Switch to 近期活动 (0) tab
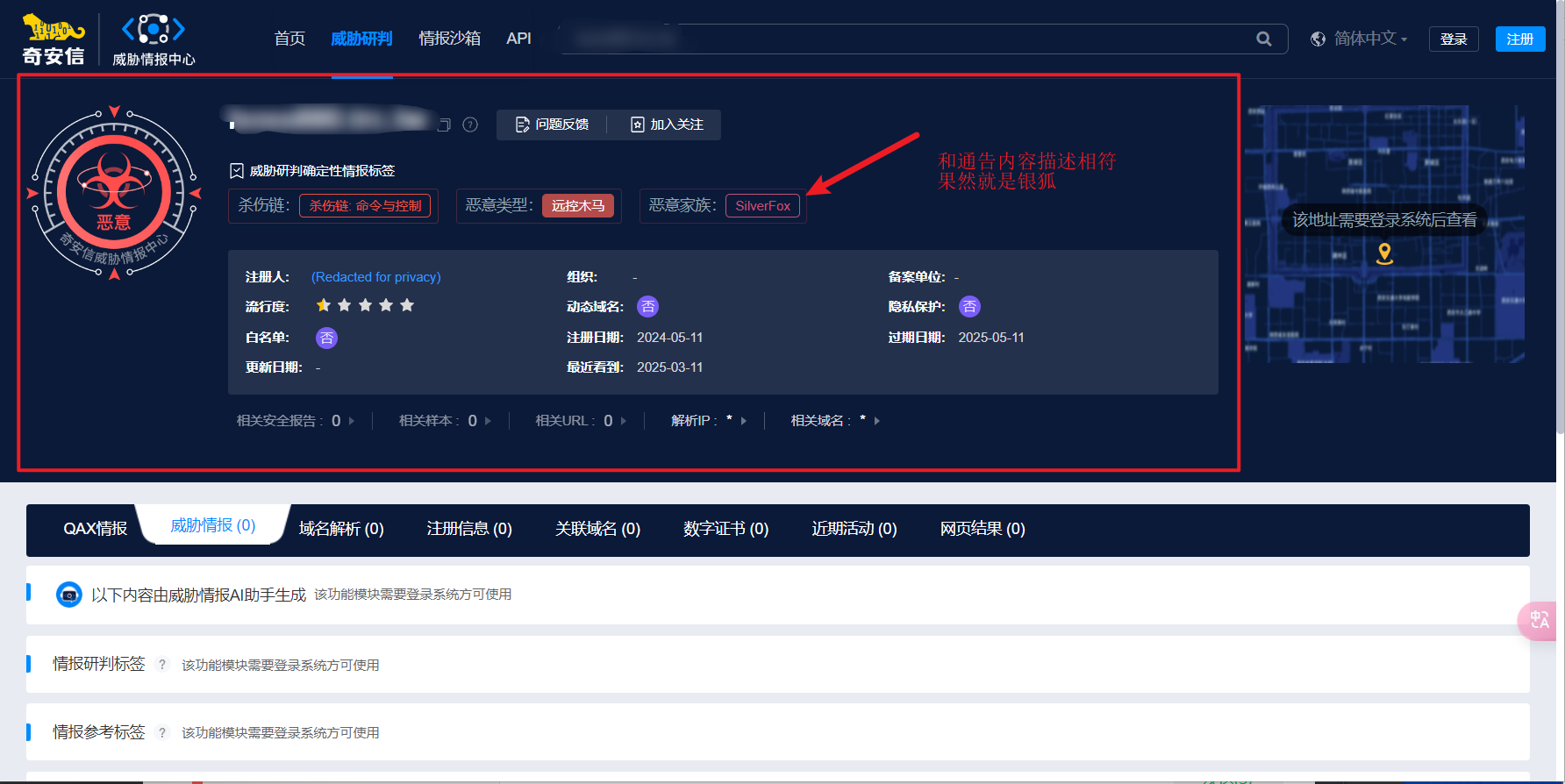 (x=854, y=529)
